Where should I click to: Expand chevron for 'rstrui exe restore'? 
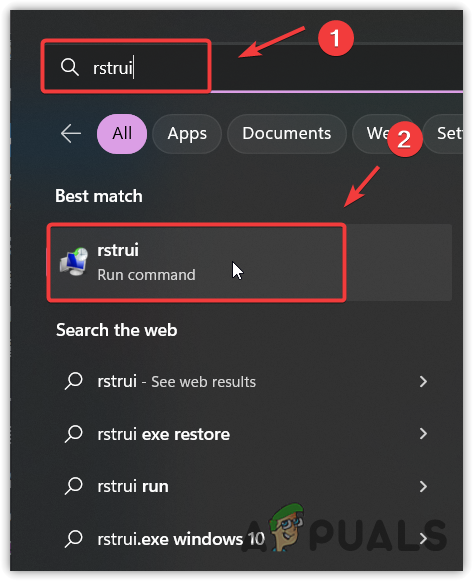tap(423, 434)
